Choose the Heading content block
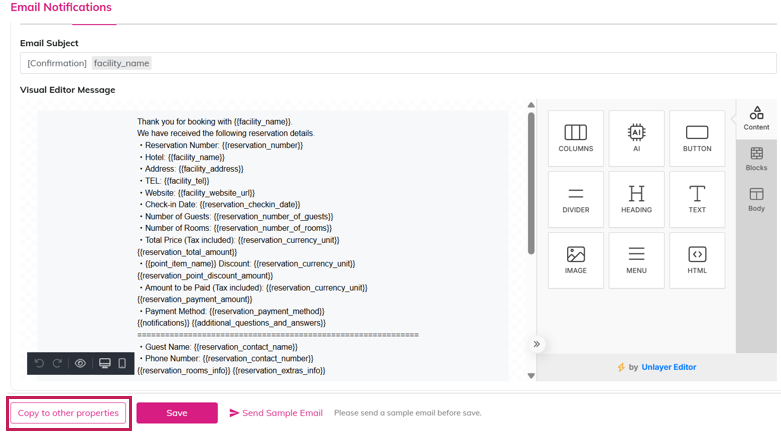 636,200
